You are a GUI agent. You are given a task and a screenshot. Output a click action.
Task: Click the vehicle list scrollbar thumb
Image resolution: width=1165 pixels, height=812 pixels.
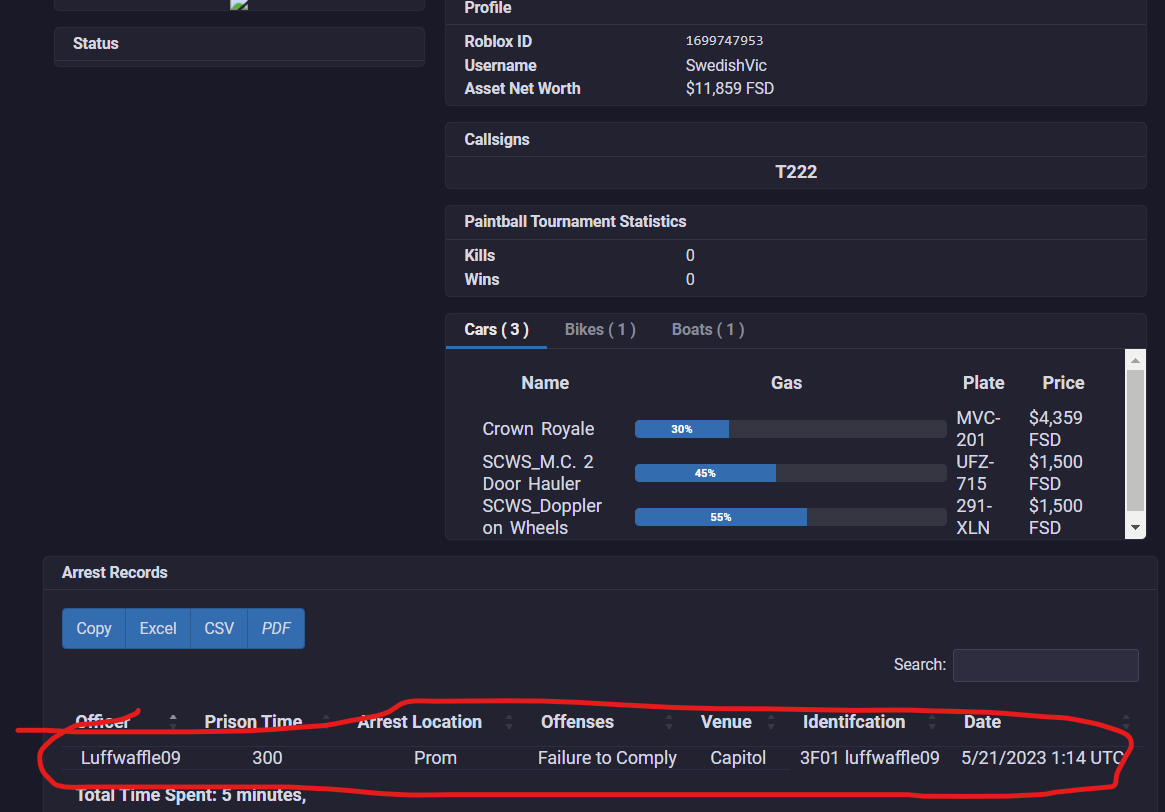tap(1135, 441)
